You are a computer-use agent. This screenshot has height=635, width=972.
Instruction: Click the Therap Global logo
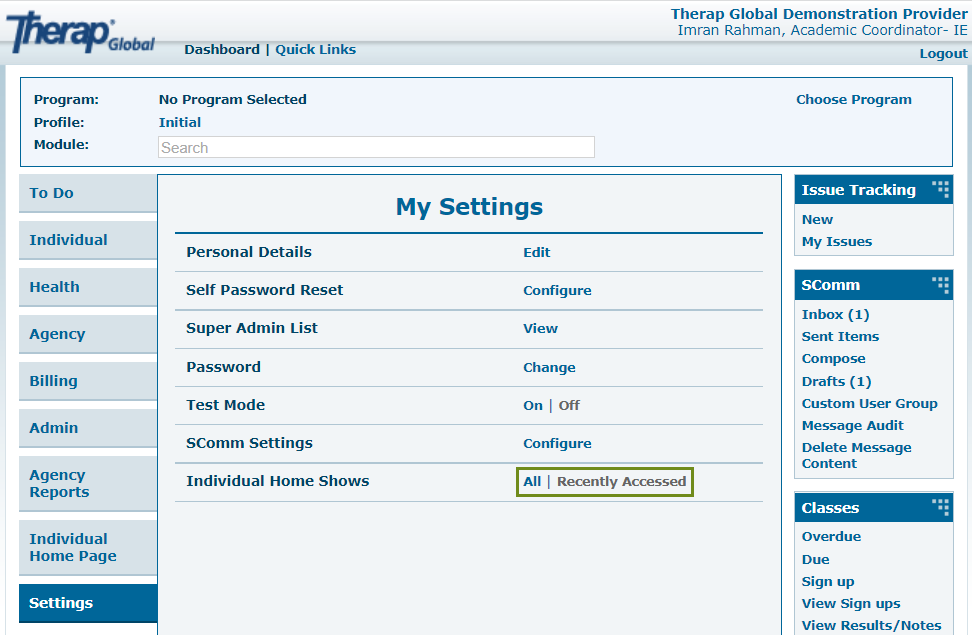[x=81, y=32]
